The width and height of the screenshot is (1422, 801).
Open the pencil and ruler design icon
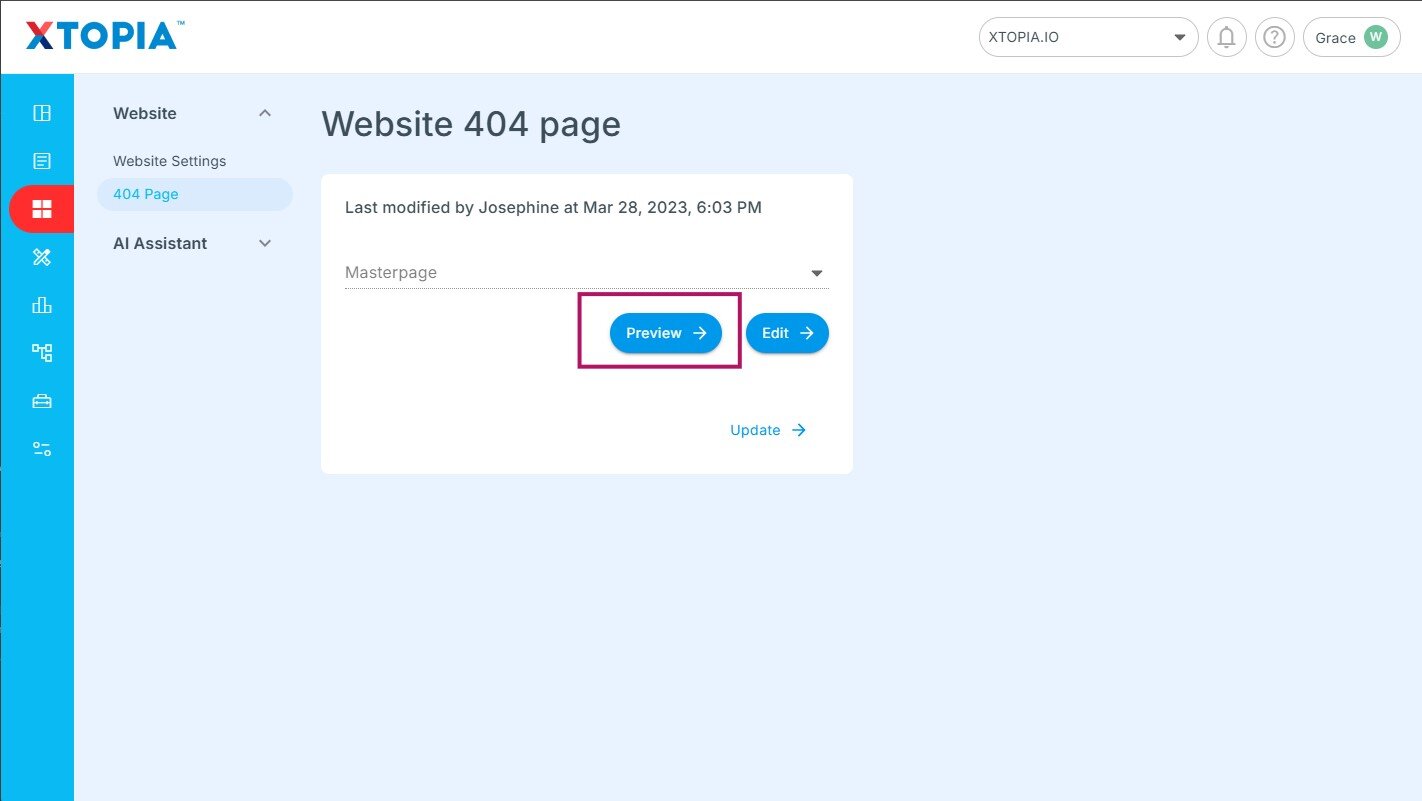coord(41,257)
